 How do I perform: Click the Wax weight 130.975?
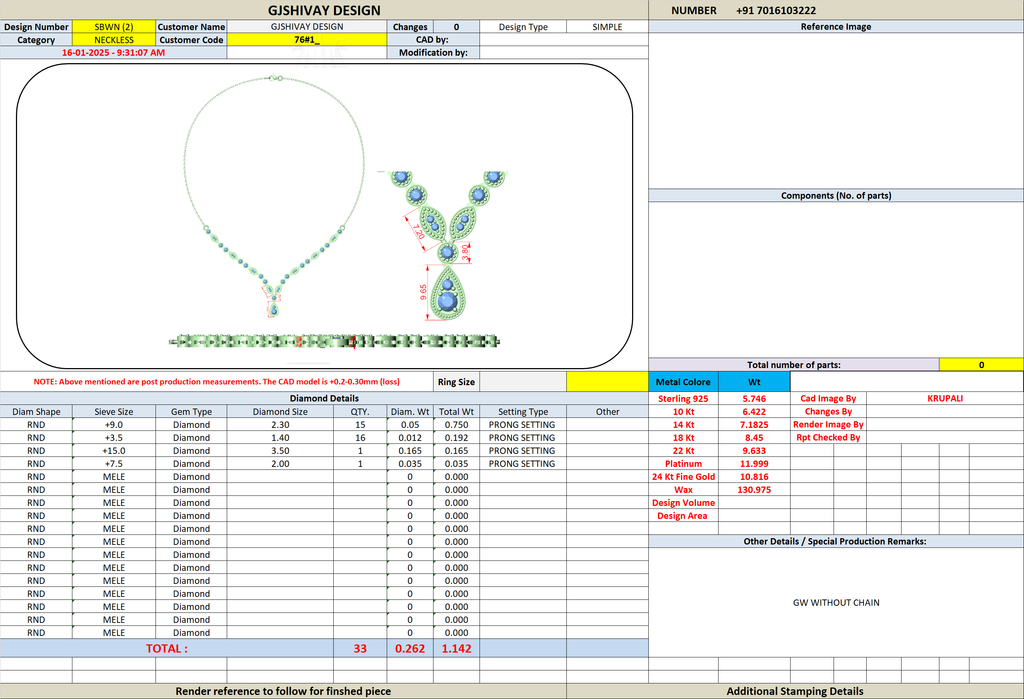tap(754, 490)
